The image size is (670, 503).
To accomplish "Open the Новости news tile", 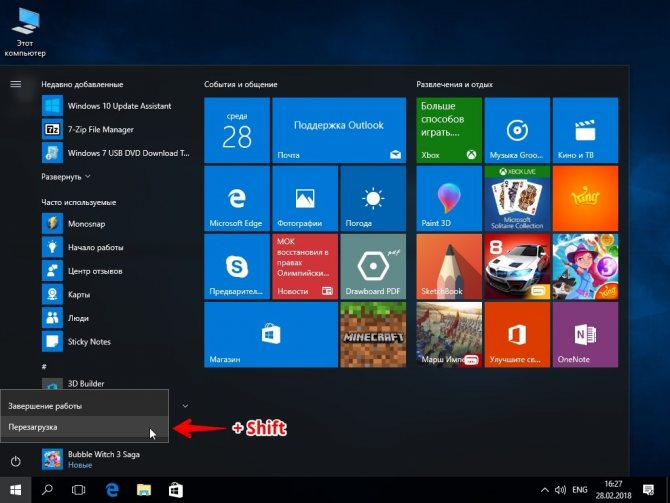I will (x=305, y=266).
